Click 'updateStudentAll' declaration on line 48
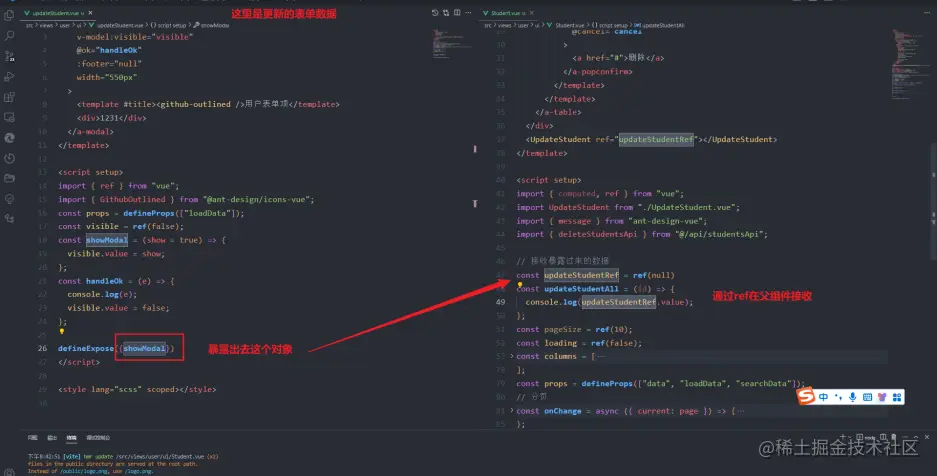937x476 pixels. tap(581, 288)
